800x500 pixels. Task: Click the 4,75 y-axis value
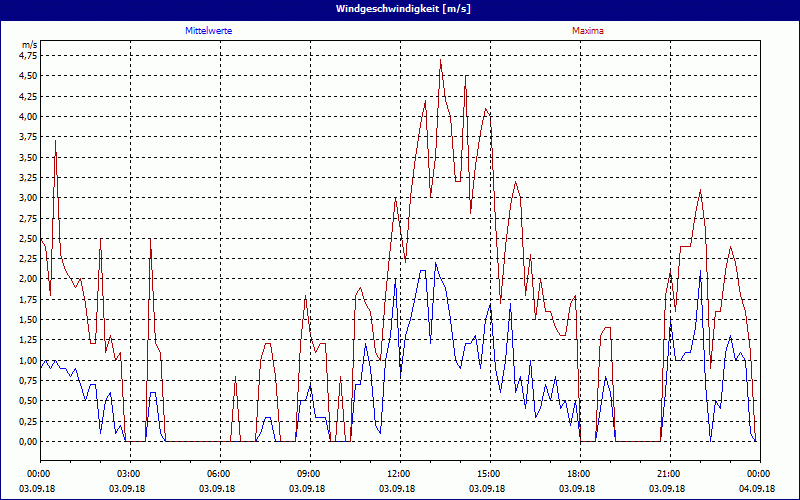coord(28,56)
